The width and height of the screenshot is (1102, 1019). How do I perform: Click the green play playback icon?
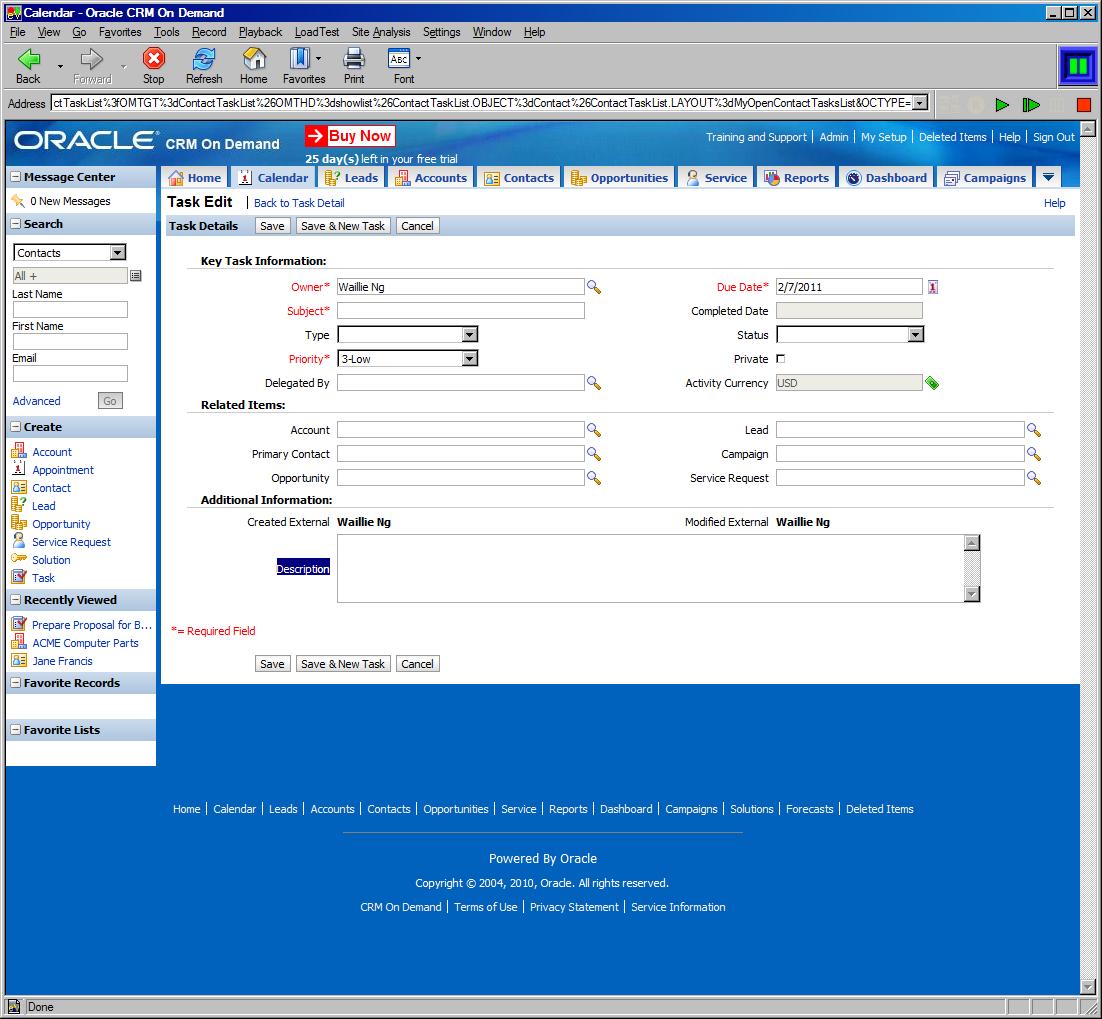(x=1002, y=105)
